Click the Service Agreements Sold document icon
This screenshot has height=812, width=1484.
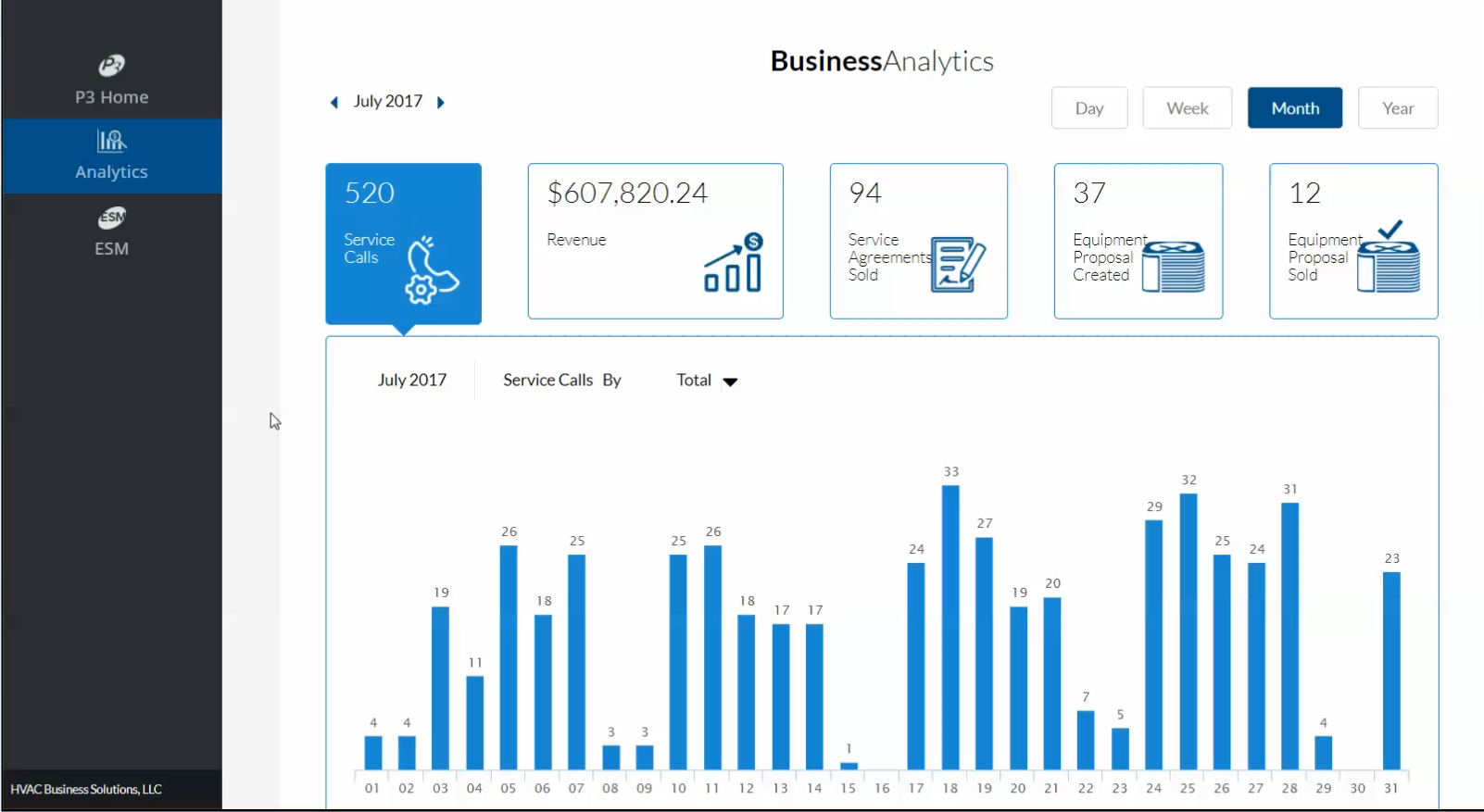[x=958, y=265]
